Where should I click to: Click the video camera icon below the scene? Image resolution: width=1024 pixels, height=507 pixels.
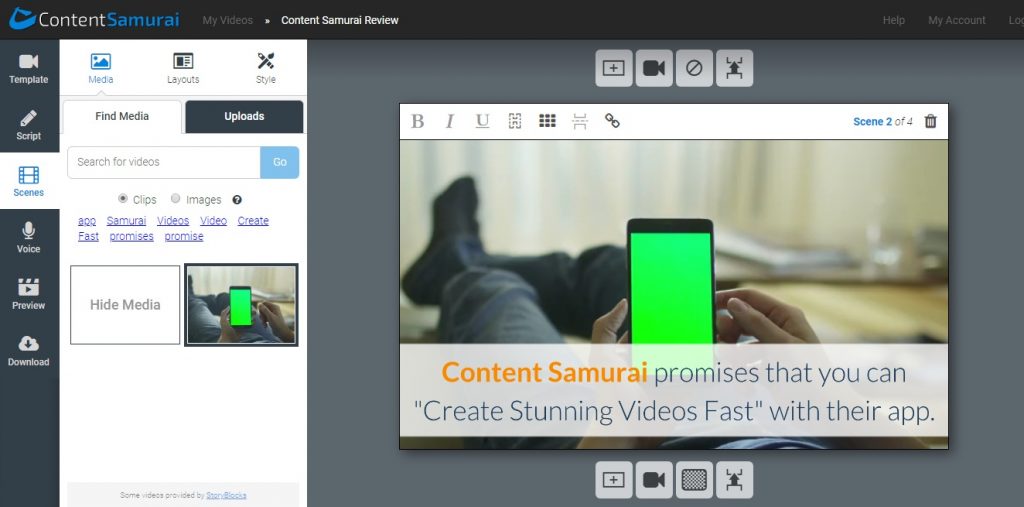654,480
